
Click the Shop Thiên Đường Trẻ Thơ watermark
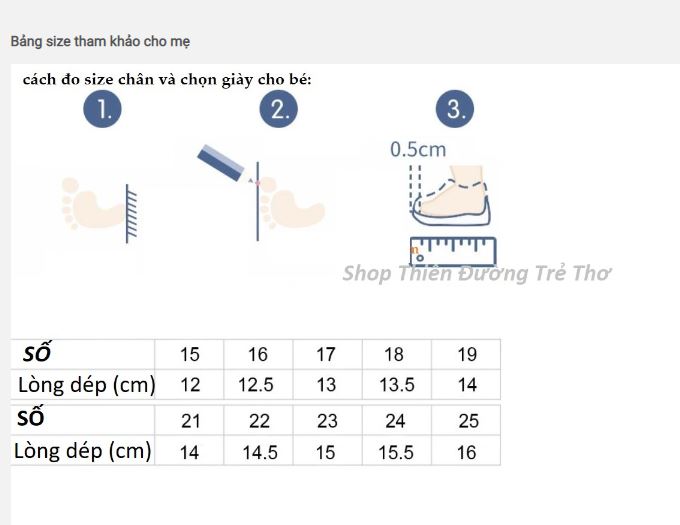(x=476, y=273)
